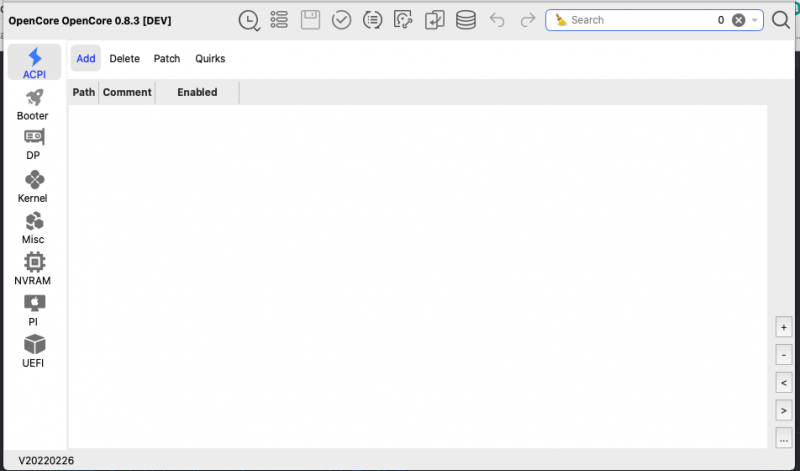
Task: Remove a row with the minus button
Action: 784,355
